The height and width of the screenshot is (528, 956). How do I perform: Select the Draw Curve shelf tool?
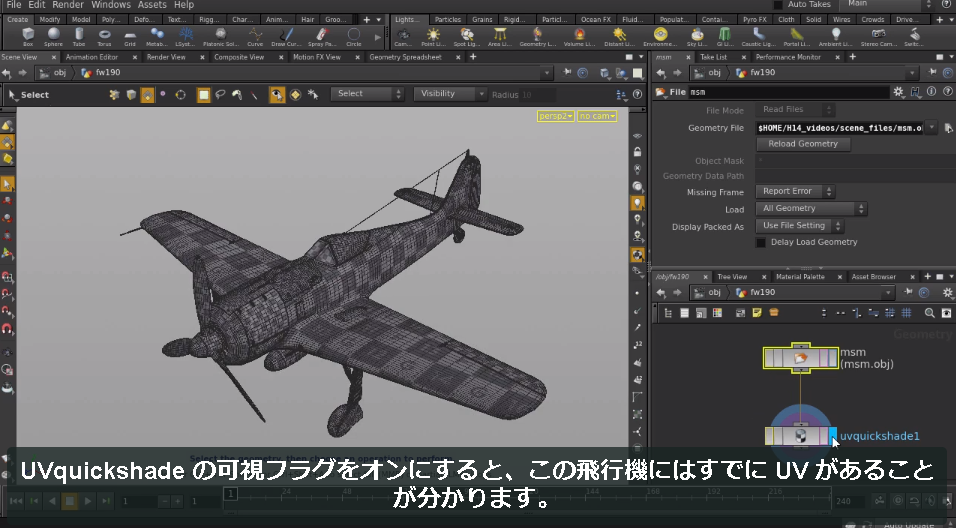(286, 36)
